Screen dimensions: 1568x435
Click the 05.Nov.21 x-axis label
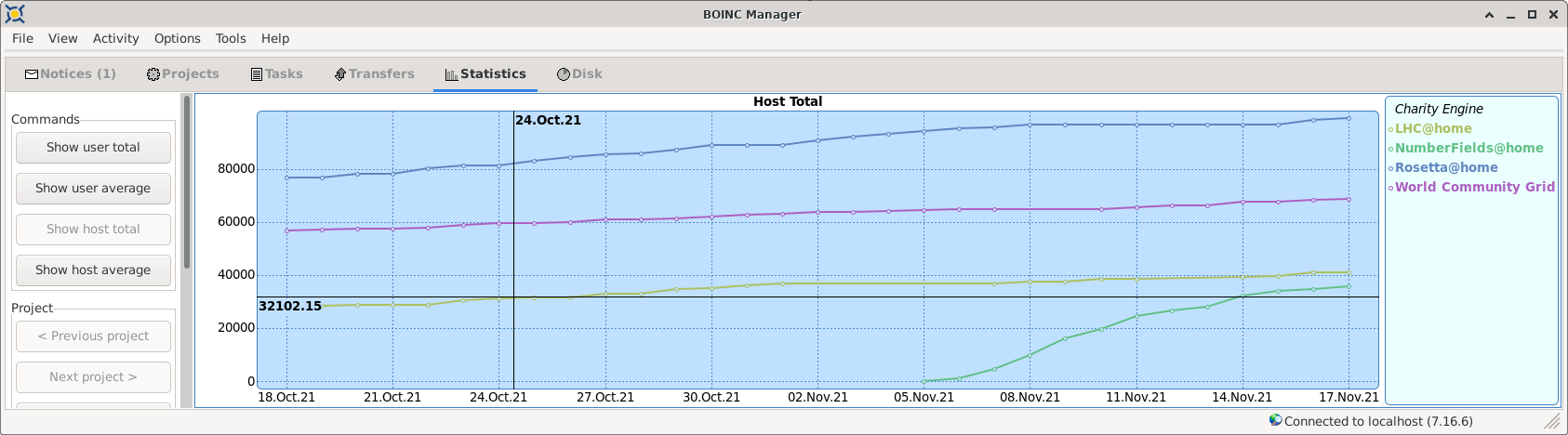click(x=924, y=397)
